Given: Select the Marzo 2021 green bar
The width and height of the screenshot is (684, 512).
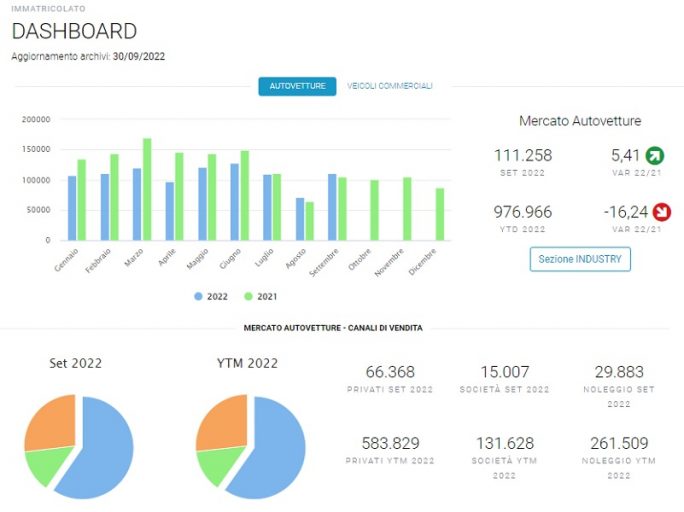Looking at the screenshot, I should (147, 189).
